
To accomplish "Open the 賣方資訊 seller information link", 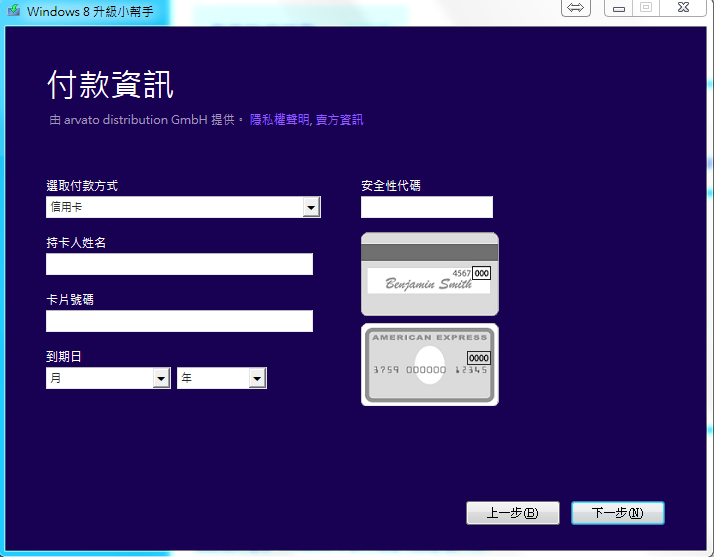I will click(x=339, y=120).
